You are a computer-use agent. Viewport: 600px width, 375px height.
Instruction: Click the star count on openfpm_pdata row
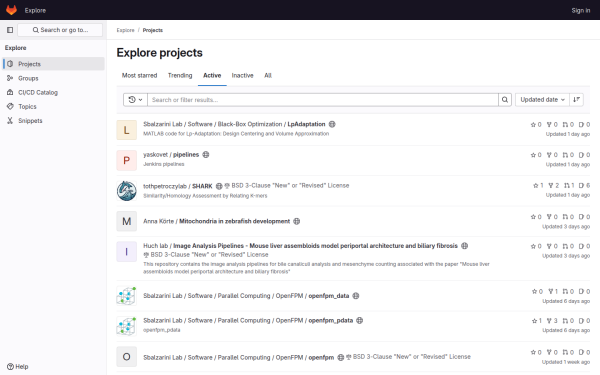pos(536,320)
